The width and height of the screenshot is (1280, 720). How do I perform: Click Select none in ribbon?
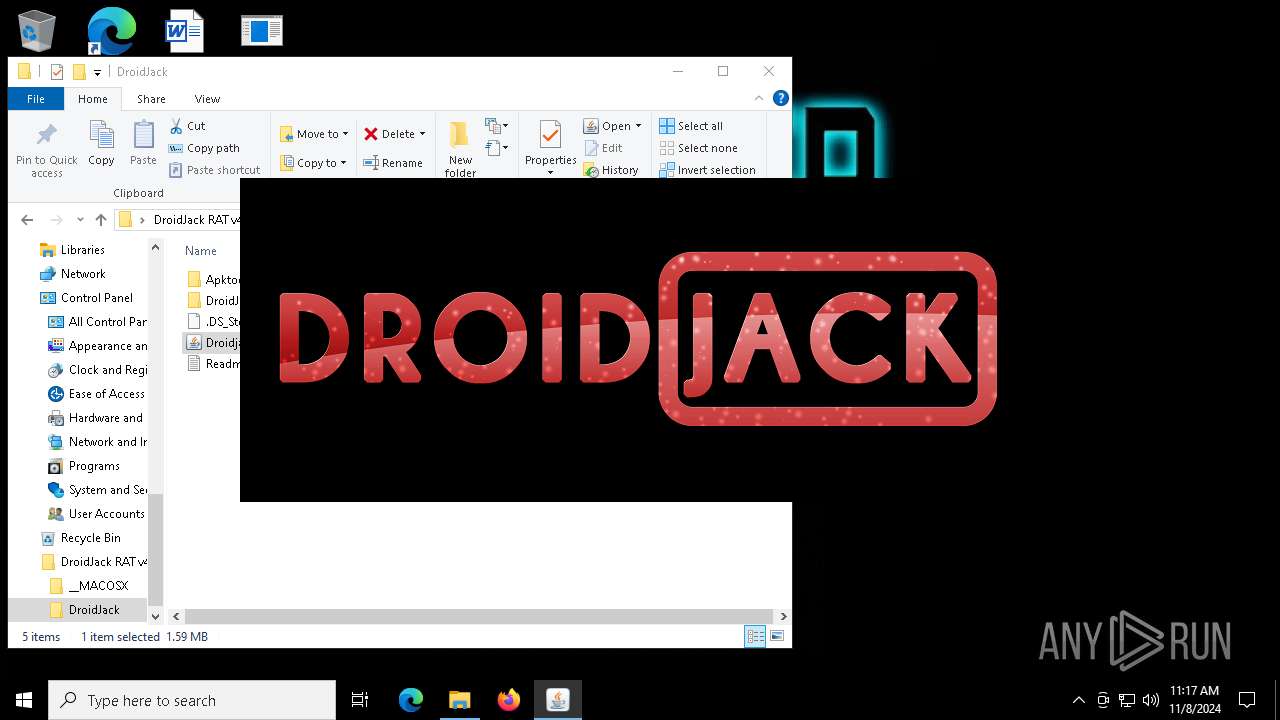coord(698,148)
